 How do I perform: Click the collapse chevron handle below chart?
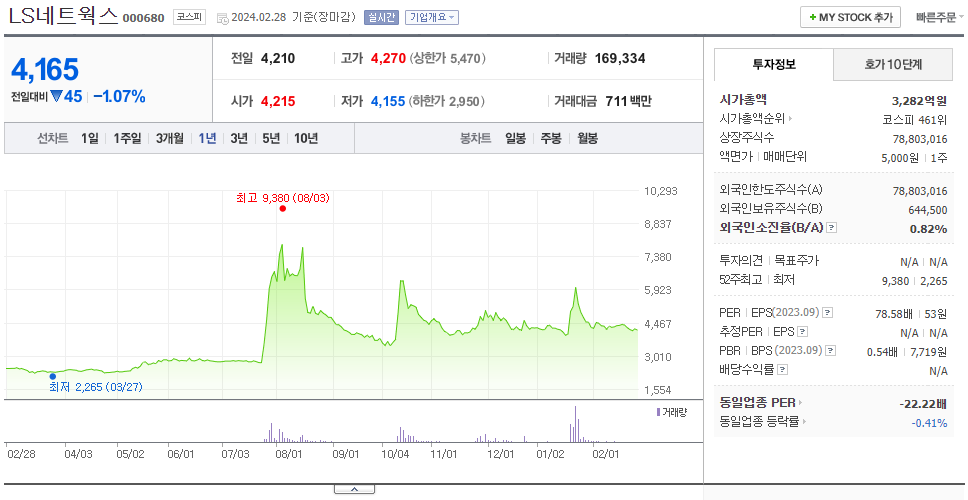[354, 489]
